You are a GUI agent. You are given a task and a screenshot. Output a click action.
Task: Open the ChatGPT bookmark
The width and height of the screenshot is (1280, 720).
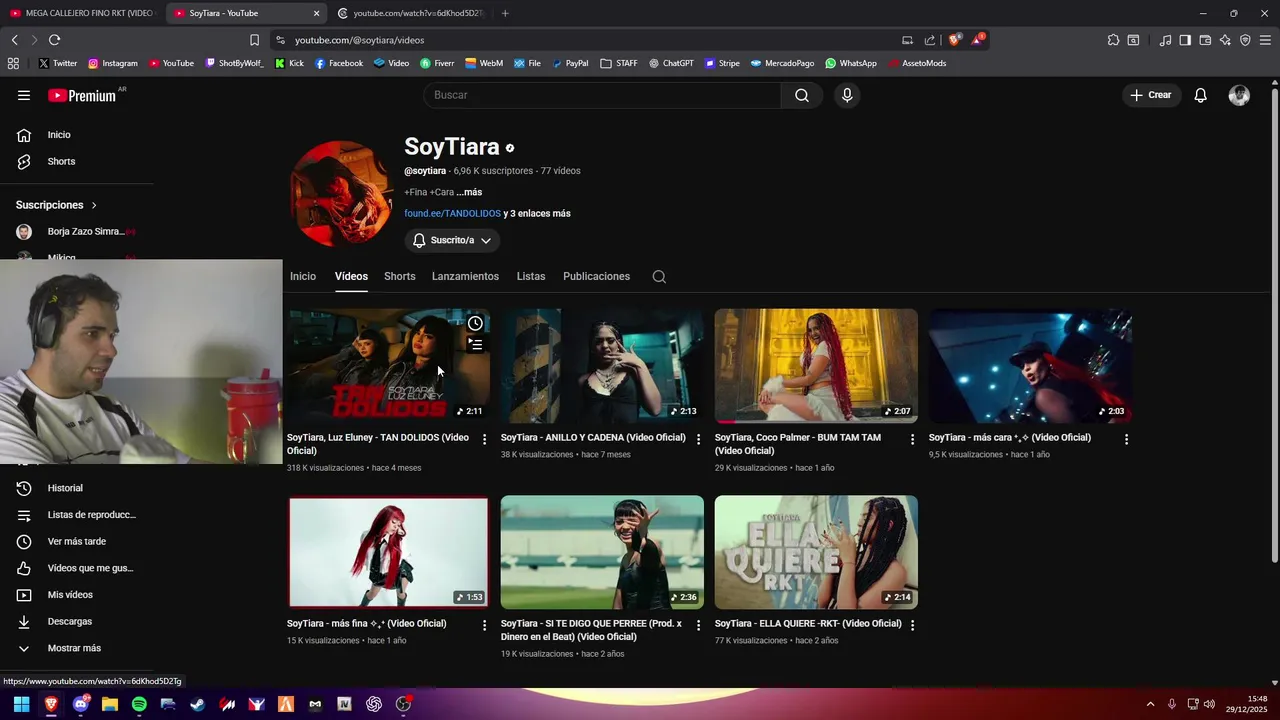[671, 63]
